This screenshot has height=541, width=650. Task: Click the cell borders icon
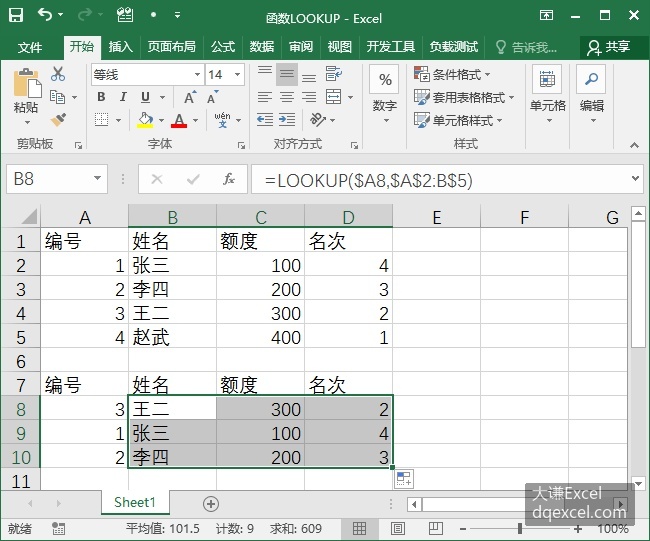pyautogui.click(x=101, y=120)
